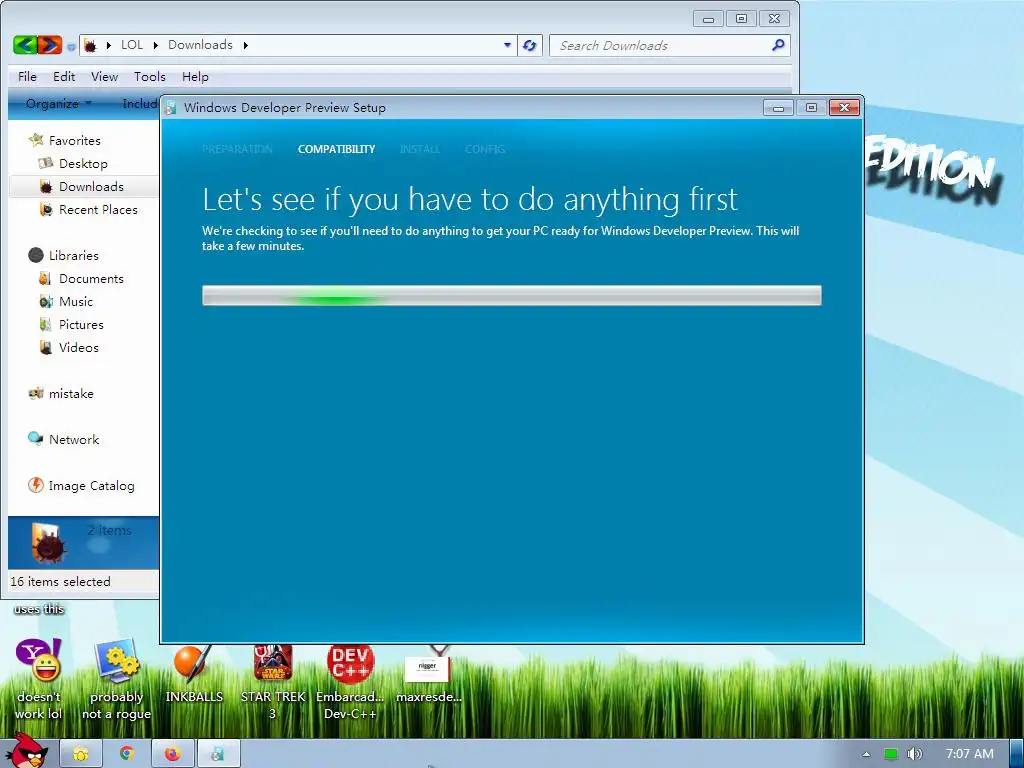
Task: Open Desktop under Favorites
Action: [x=83, y=163]
